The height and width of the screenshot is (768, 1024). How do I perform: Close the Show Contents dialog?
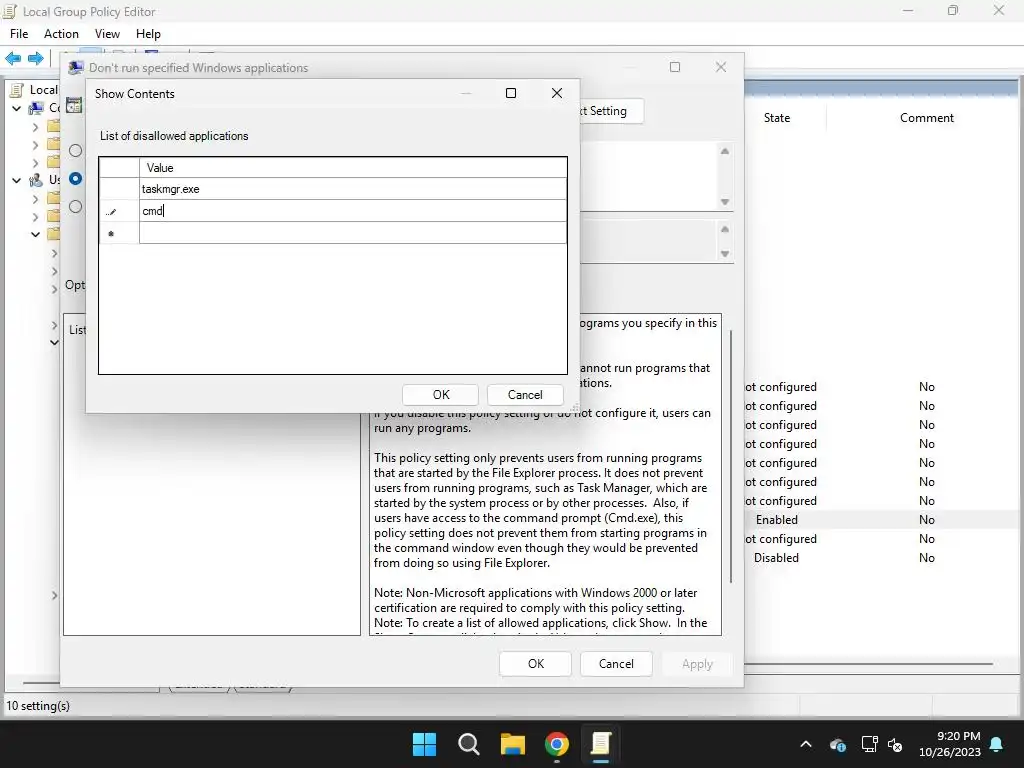tap(556, 93)
